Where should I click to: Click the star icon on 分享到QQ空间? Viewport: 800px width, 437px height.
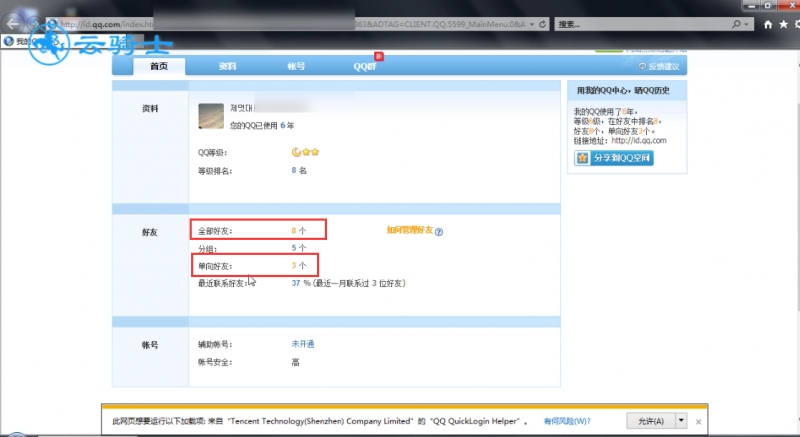click(583, 158)
